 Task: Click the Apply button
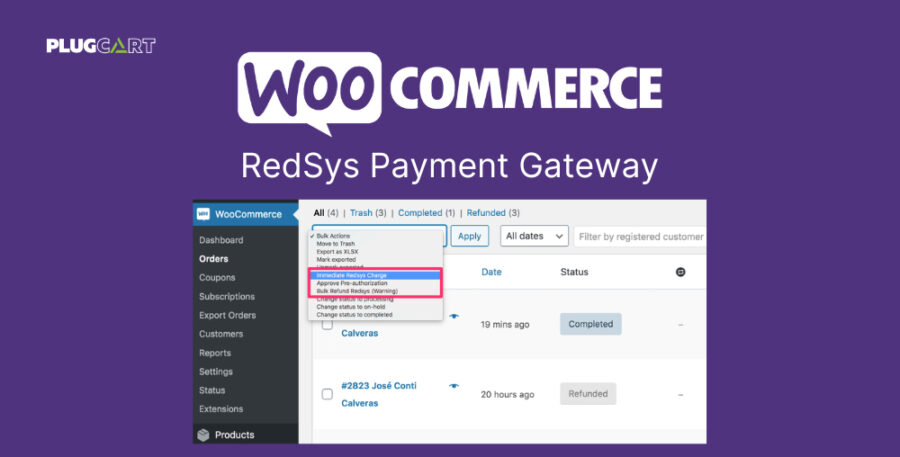coord(470,236)
